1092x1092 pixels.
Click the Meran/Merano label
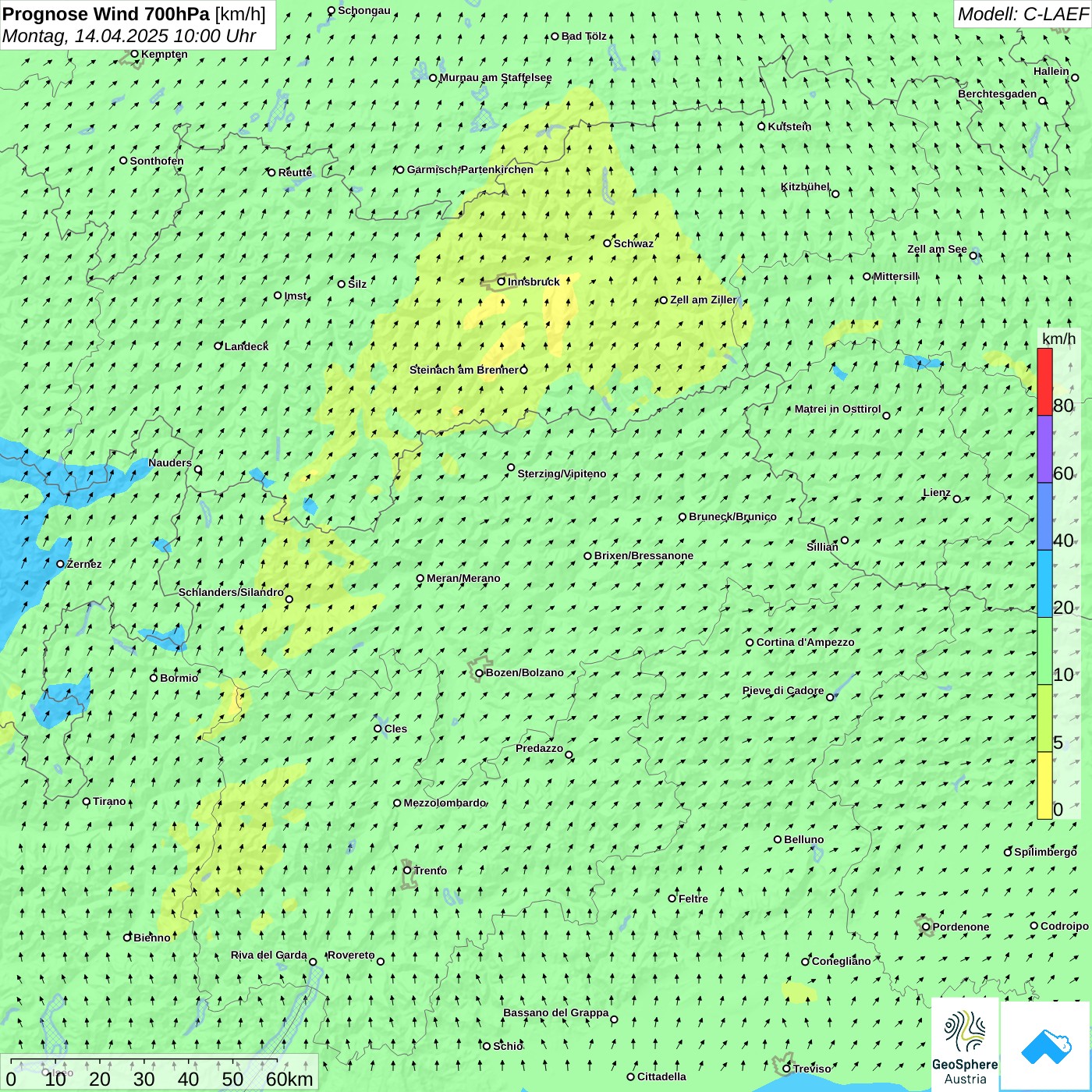(463, 578)
